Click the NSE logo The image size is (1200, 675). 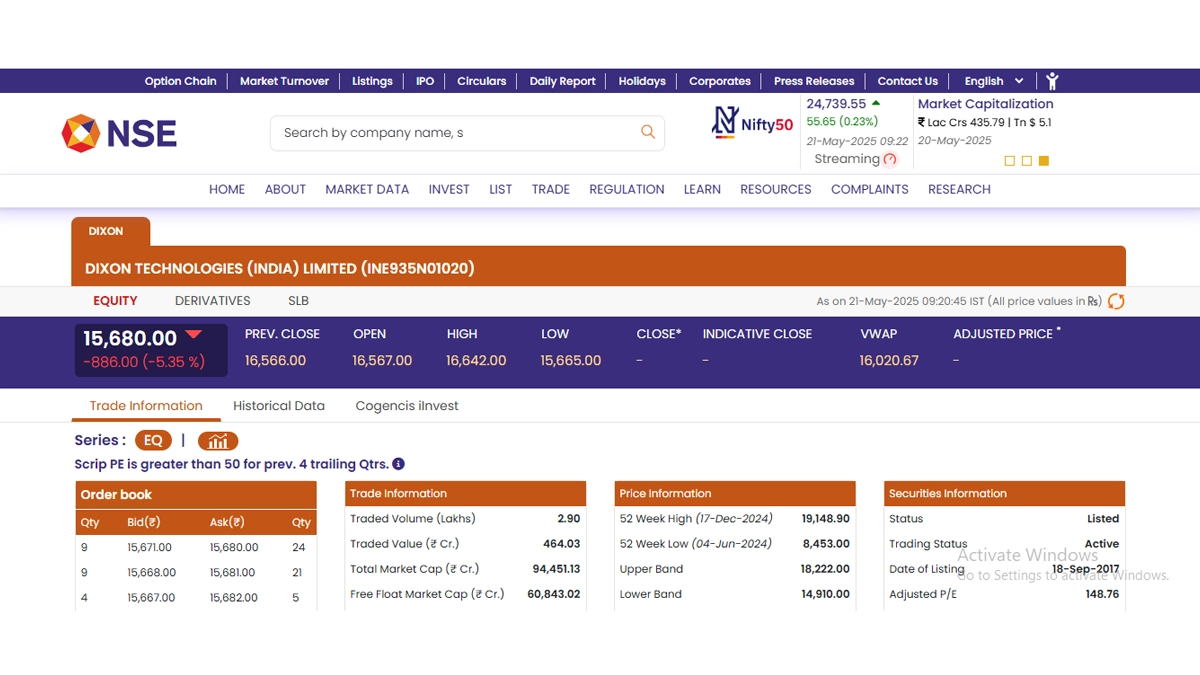coord(119,133)
